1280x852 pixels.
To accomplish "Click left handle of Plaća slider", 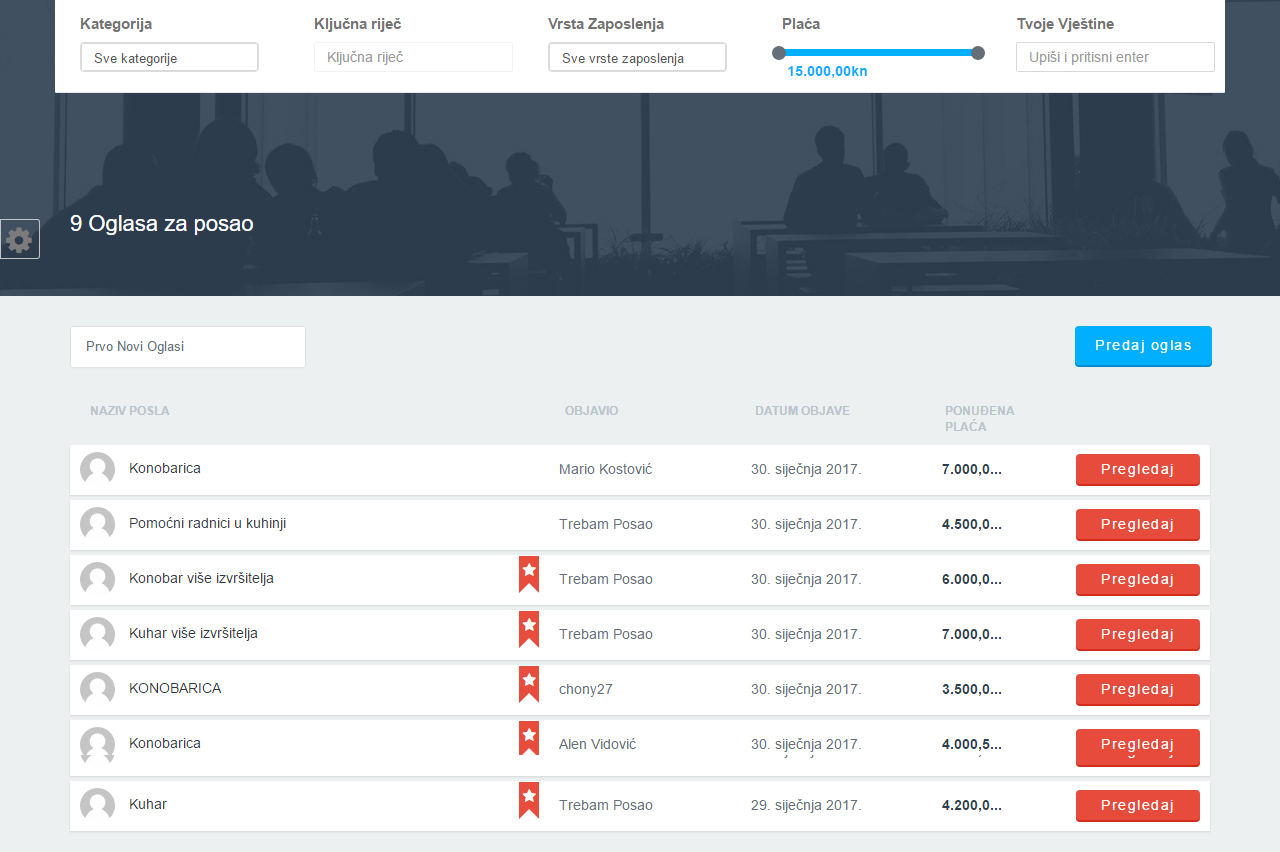I will coord(779,53).
